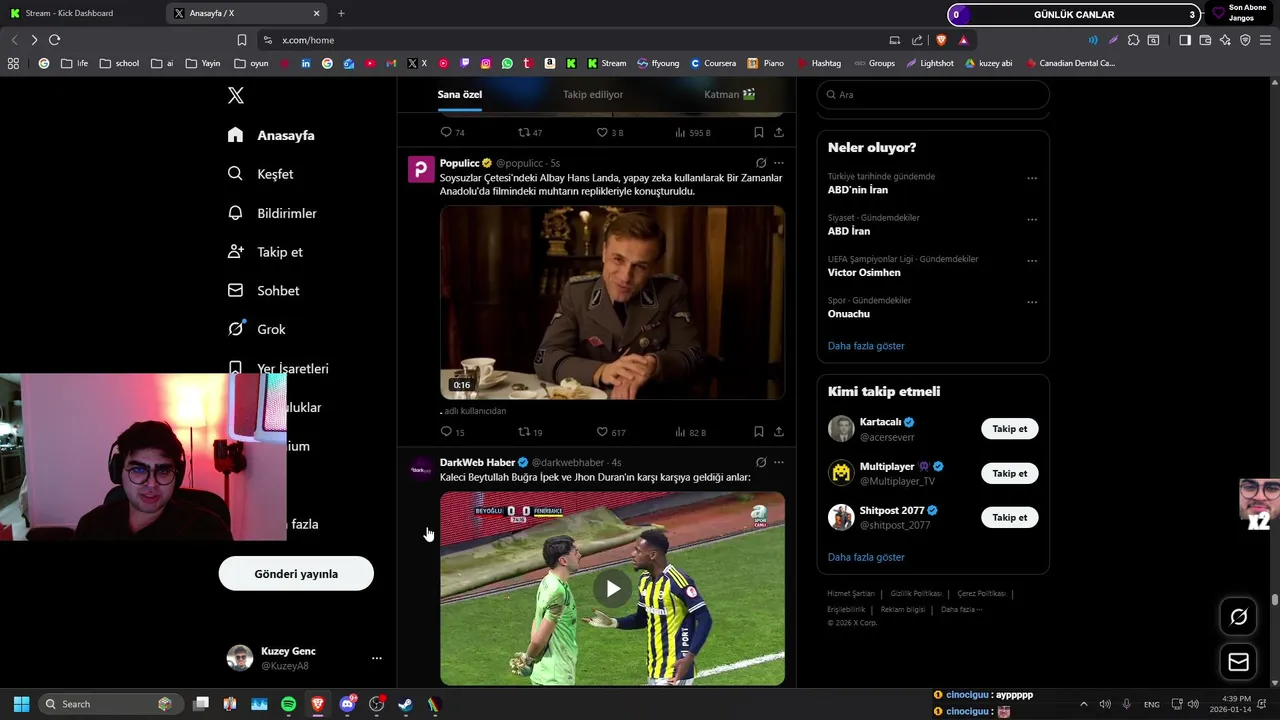This screenshot has width=1280, height=720.
Task: Click the x.com/home address bar
Action: point(570,40)
